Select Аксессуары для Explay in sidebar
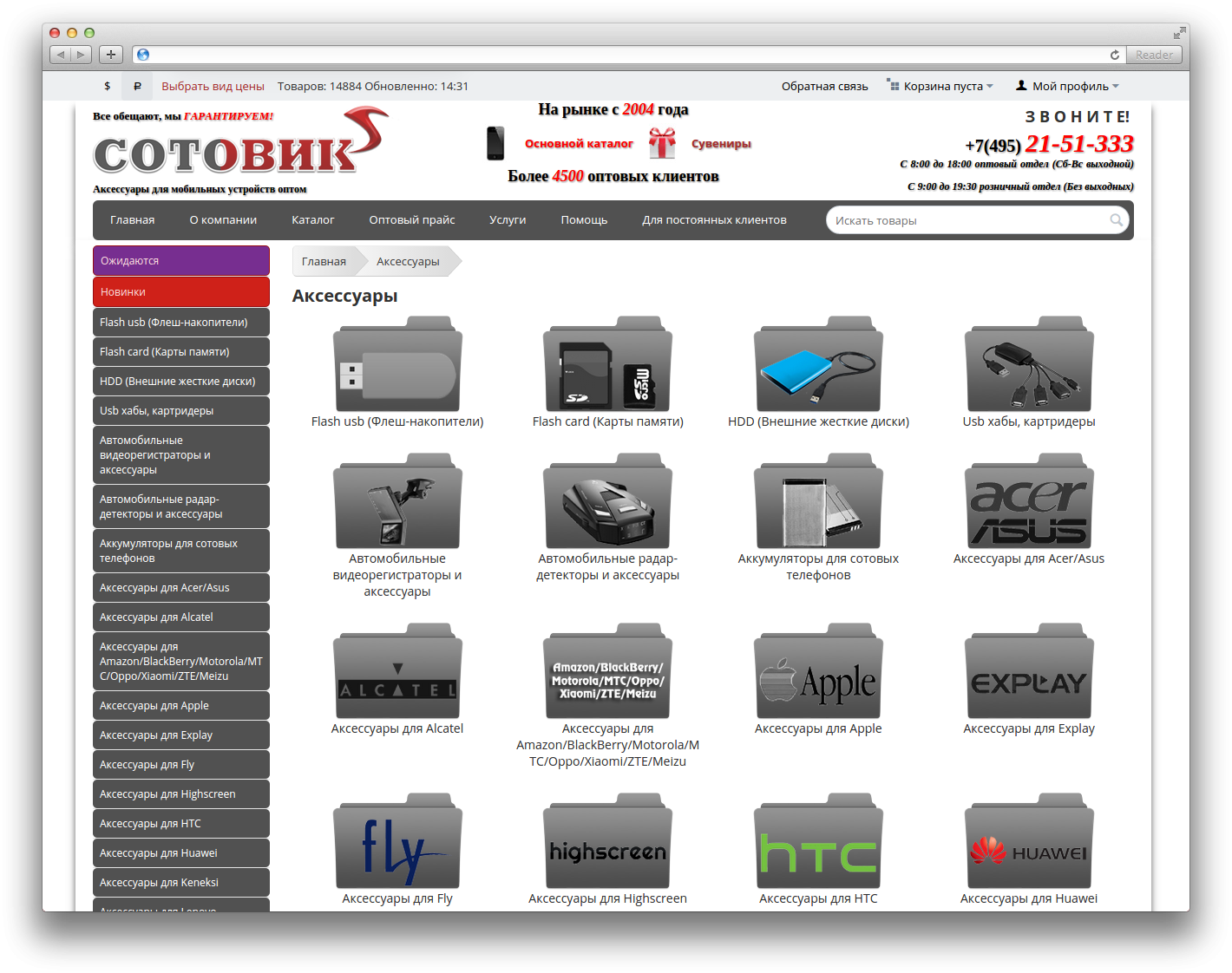Screen dimensions: 1232x973 [x=181, y=735]
